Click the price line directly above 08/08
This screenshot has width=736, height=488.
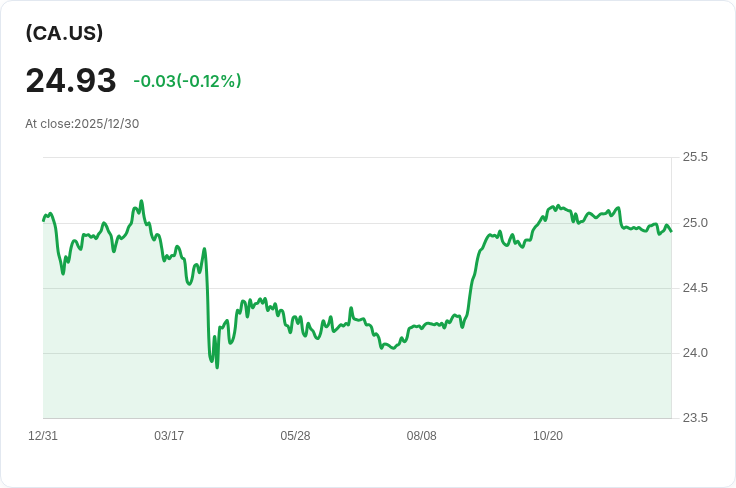[x=421, y=327]
